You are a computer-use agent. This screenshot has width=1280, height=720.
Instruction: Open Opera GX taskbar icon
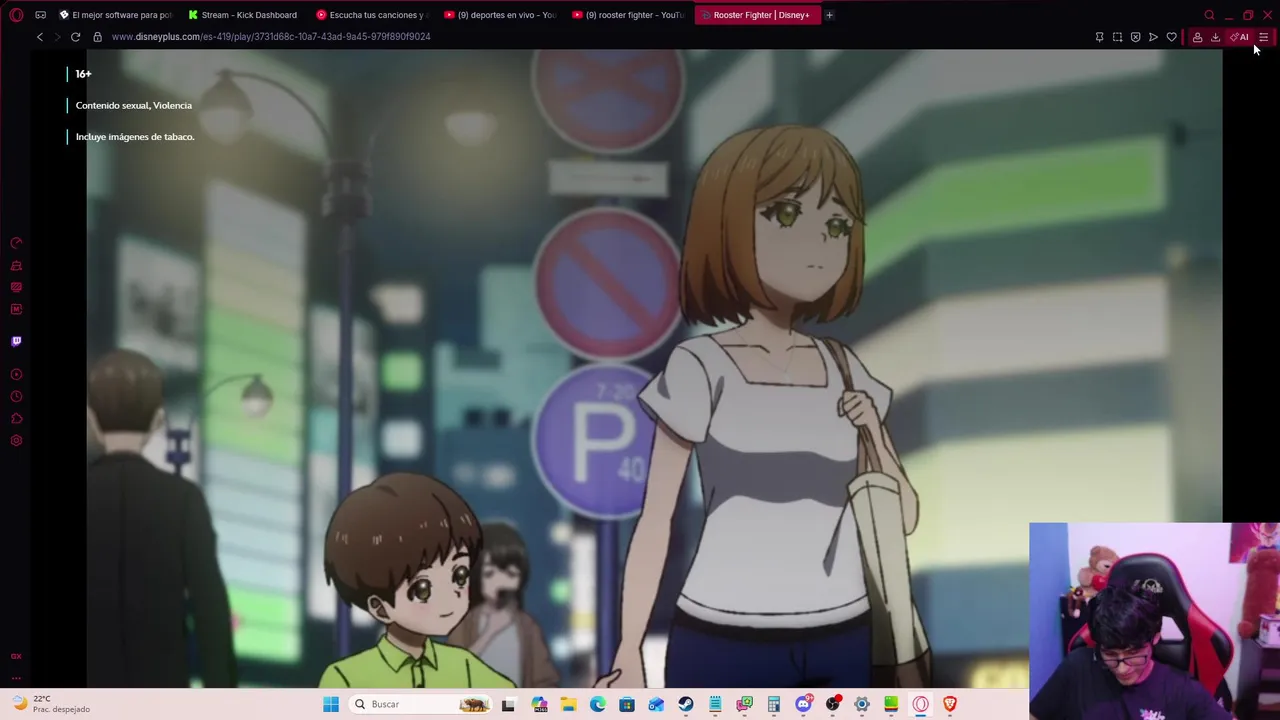coord(920,704)
